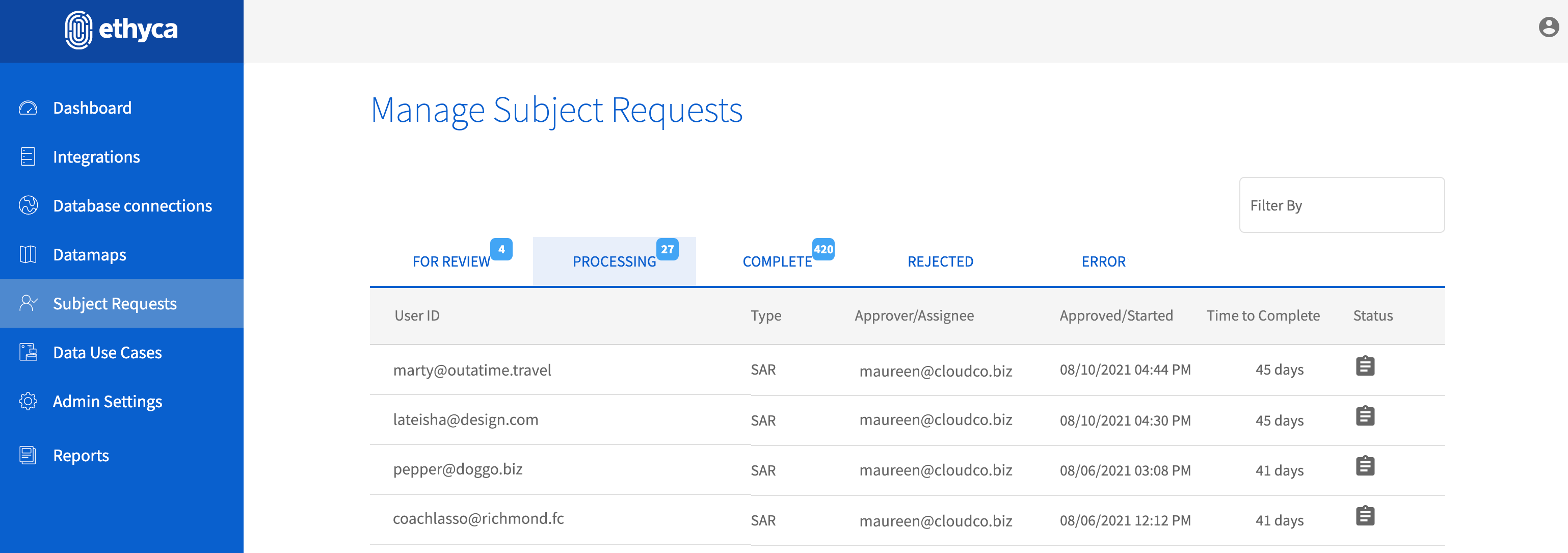The width and height of the screenshot is (1568, 553).
Task: Open the user account profile icon
Action: pos(1548,28)
